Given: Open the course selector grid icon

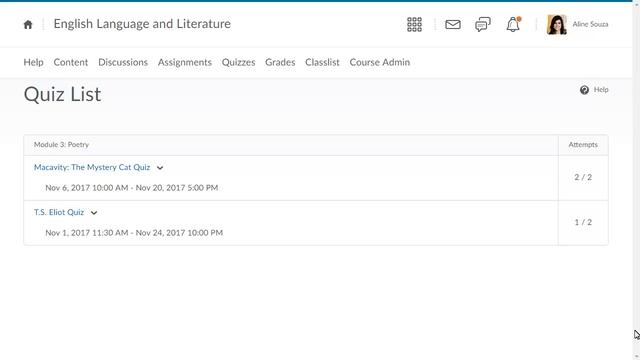Looking at the screenshot, I should point(414,24).
